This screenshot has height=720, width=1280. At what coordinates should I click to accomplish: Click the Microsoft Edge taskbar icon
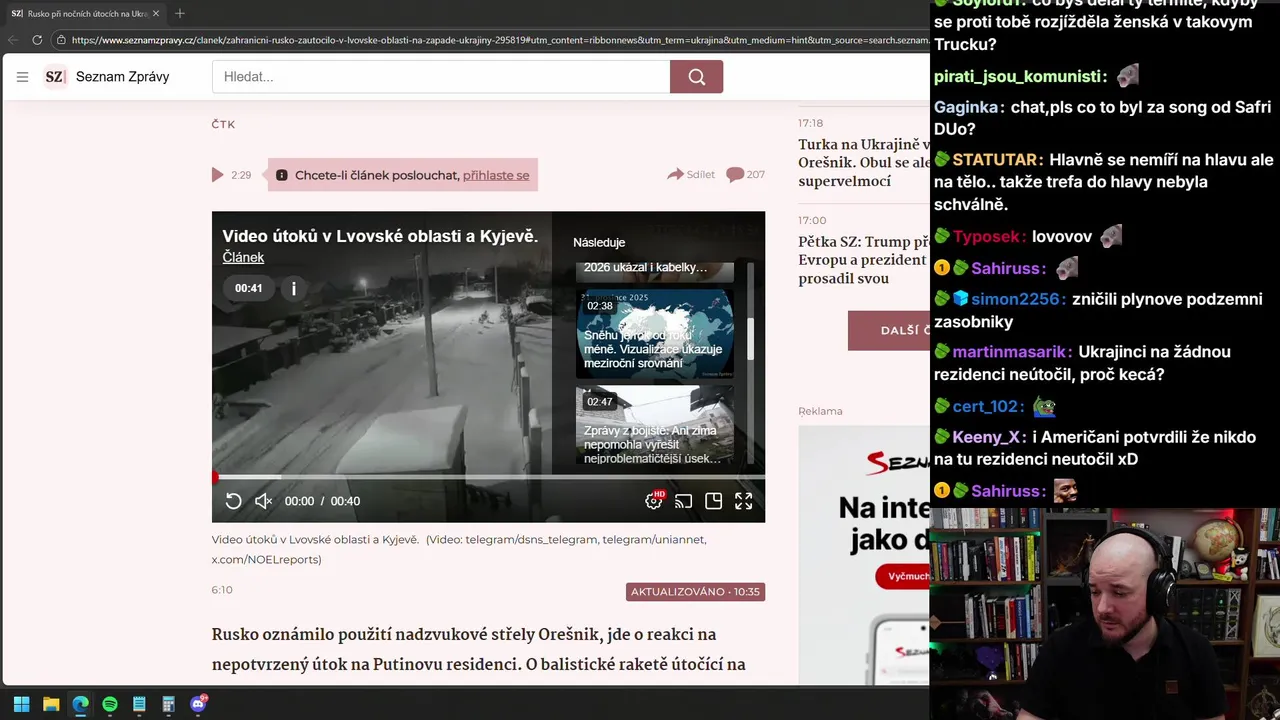[80, 704]
